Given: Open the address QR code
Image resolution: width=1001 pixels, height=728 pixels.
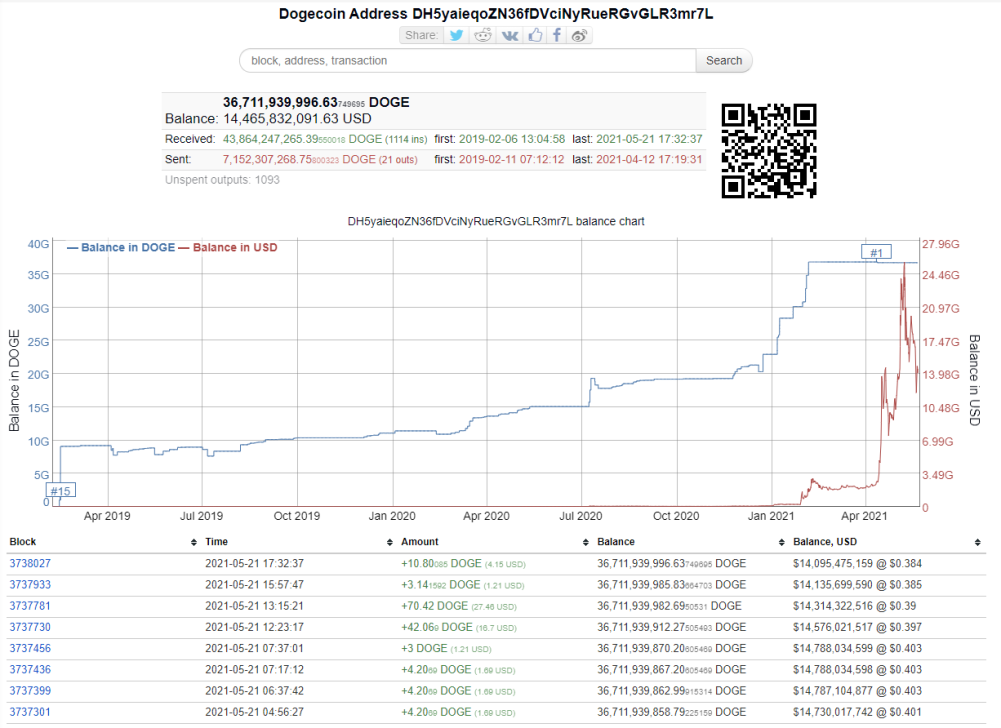Looking at the screenshot, I should 769,151.
